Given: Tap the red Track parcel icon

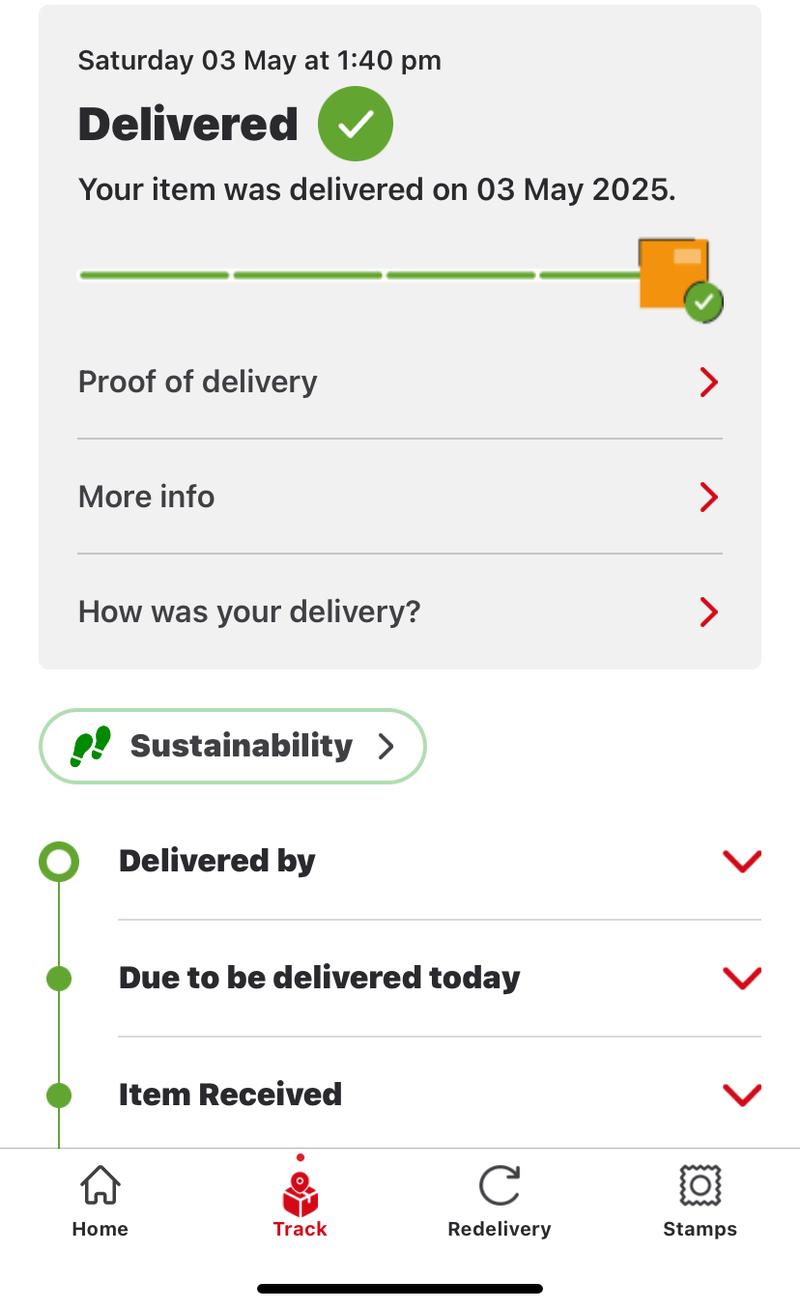Looking at the screenshot, I should pyautogui.click(x=300, y=1192).
